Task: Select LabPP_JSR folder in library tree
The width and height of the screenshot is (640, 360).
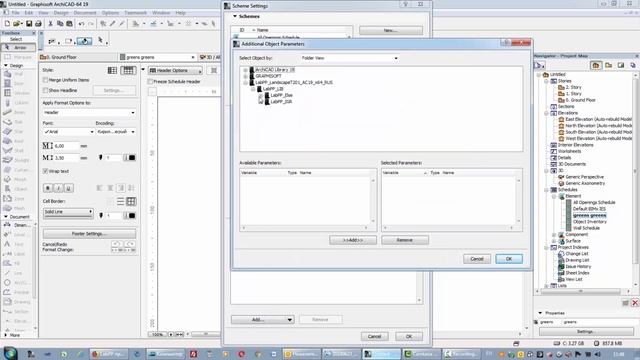Action: click(x=281, y=102)
